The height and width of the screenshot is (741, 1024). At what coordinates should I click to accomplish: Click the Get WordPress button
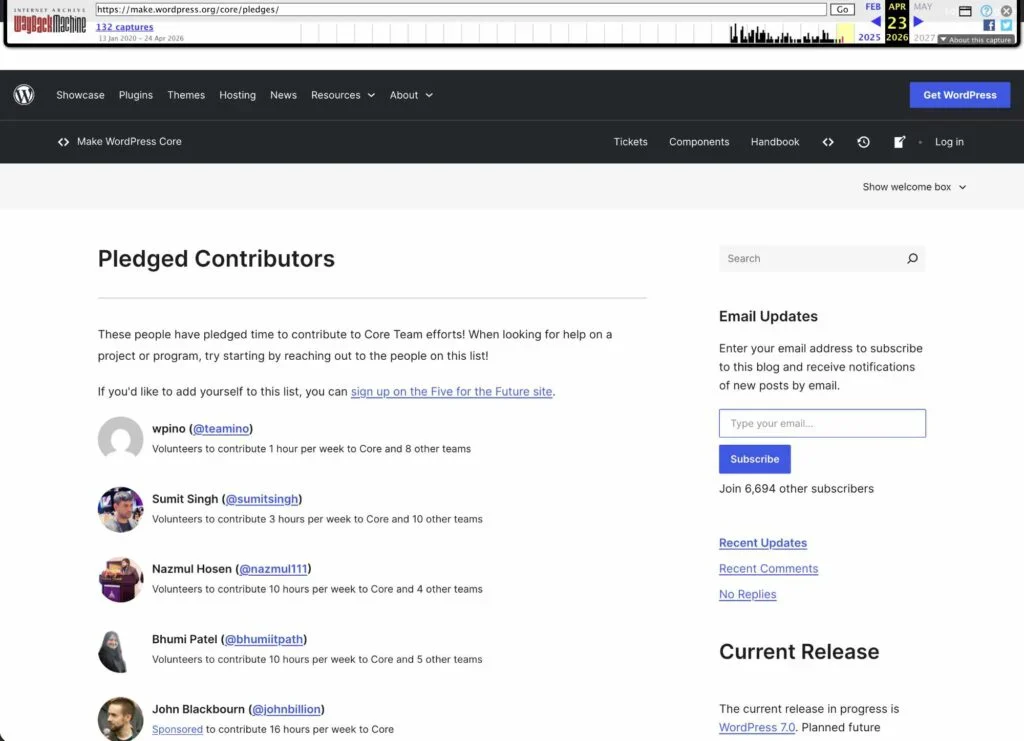(959, 95)
